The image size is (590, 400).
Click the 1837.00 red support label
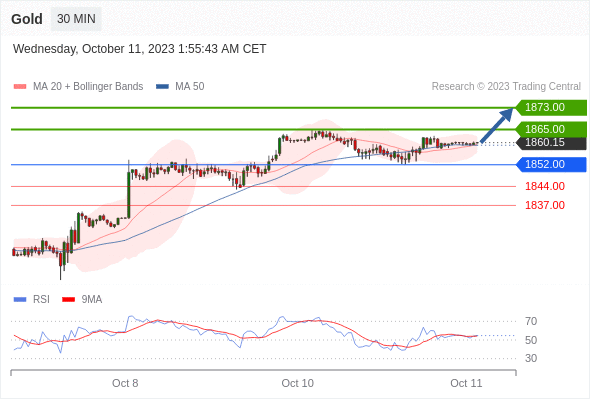click(545, 205)
